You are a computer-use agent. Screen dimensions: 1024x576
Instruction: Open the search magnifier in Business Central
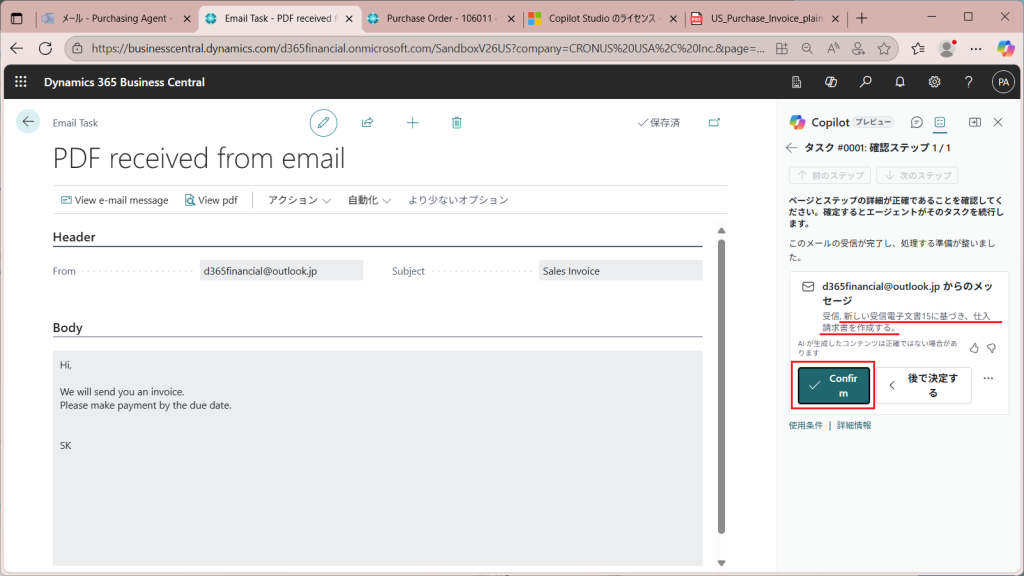(865, 82)
